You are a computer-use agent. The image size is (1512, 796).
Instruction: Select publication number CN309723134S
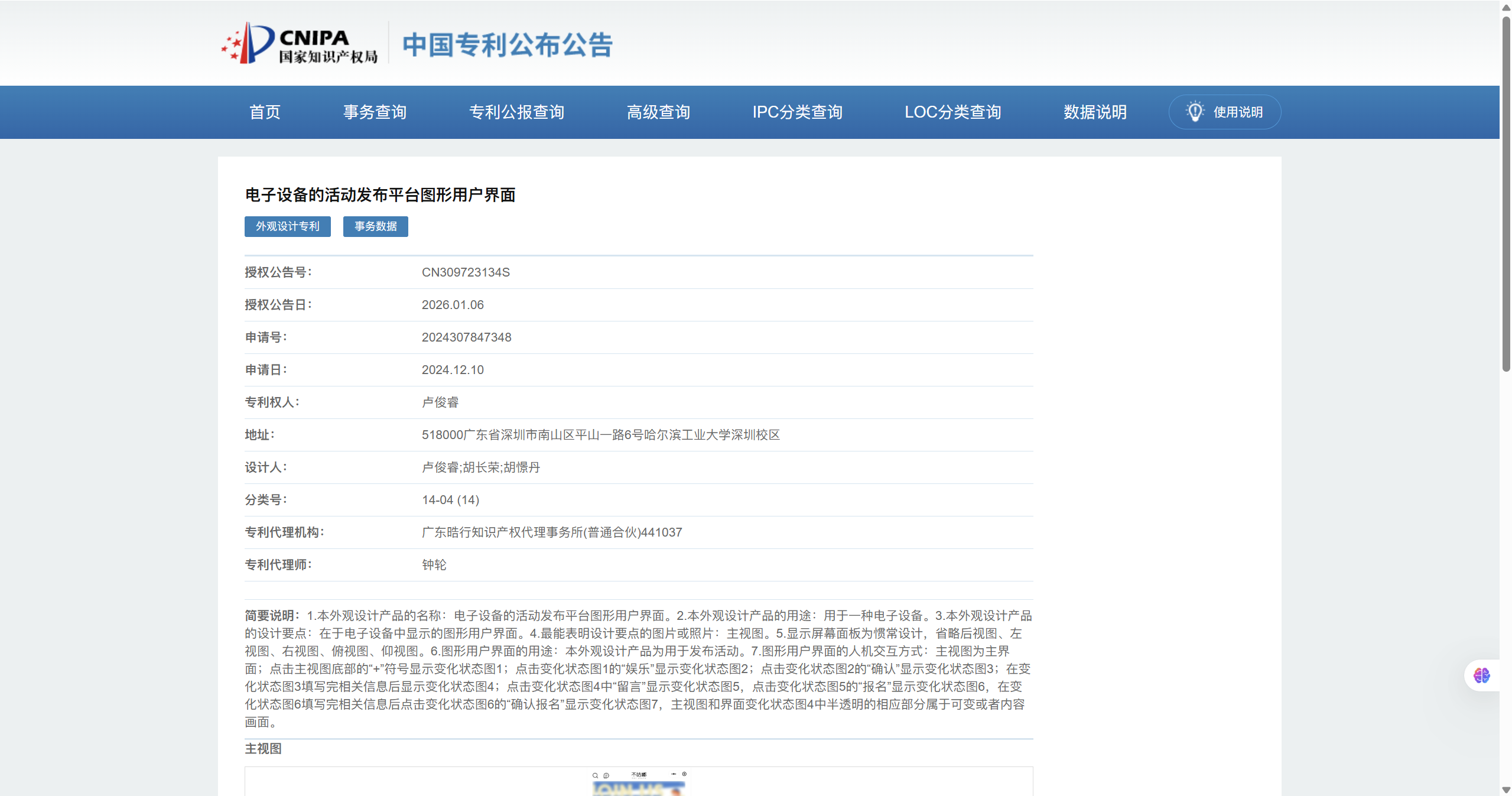[x=466, y=272]
